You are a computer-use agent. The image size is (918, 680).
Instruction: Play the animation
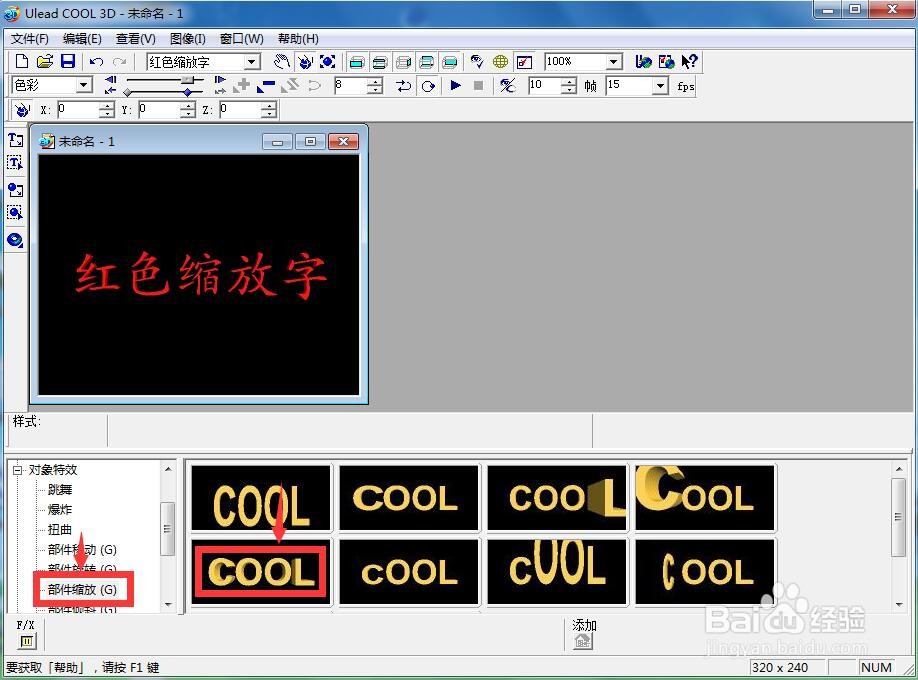tap(455, 86)
